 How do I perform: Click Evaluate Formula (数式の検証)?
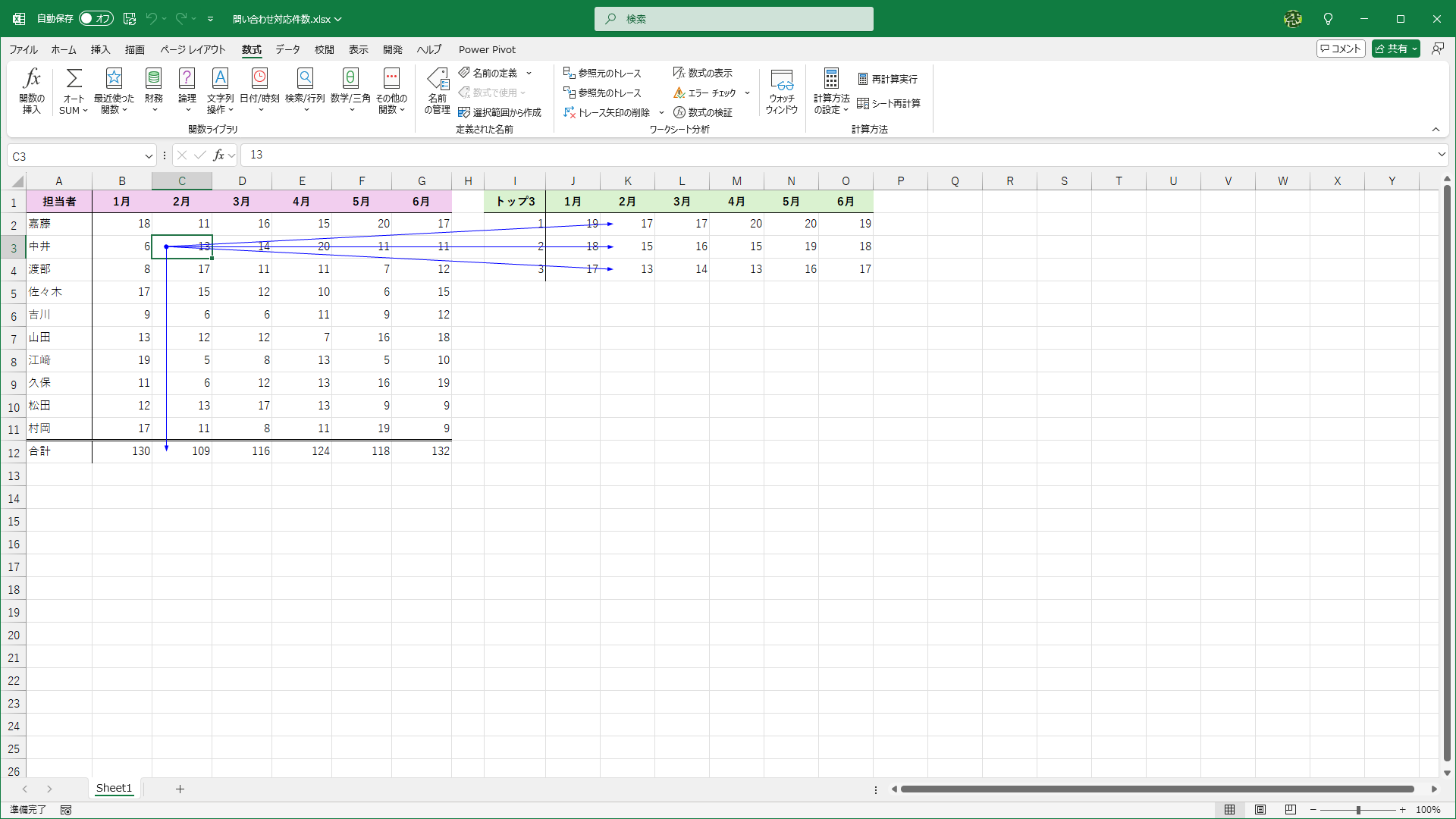tap(703, 112)
